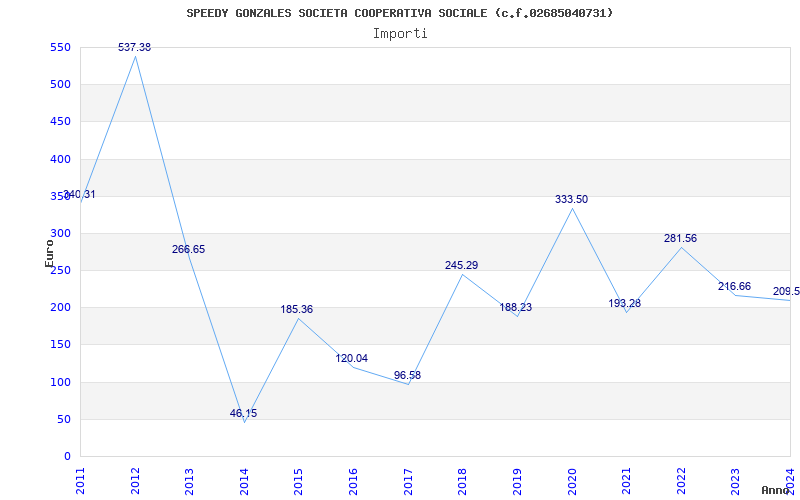Select the 216.66 data label
800x500 pixels.
pos(734,286)
